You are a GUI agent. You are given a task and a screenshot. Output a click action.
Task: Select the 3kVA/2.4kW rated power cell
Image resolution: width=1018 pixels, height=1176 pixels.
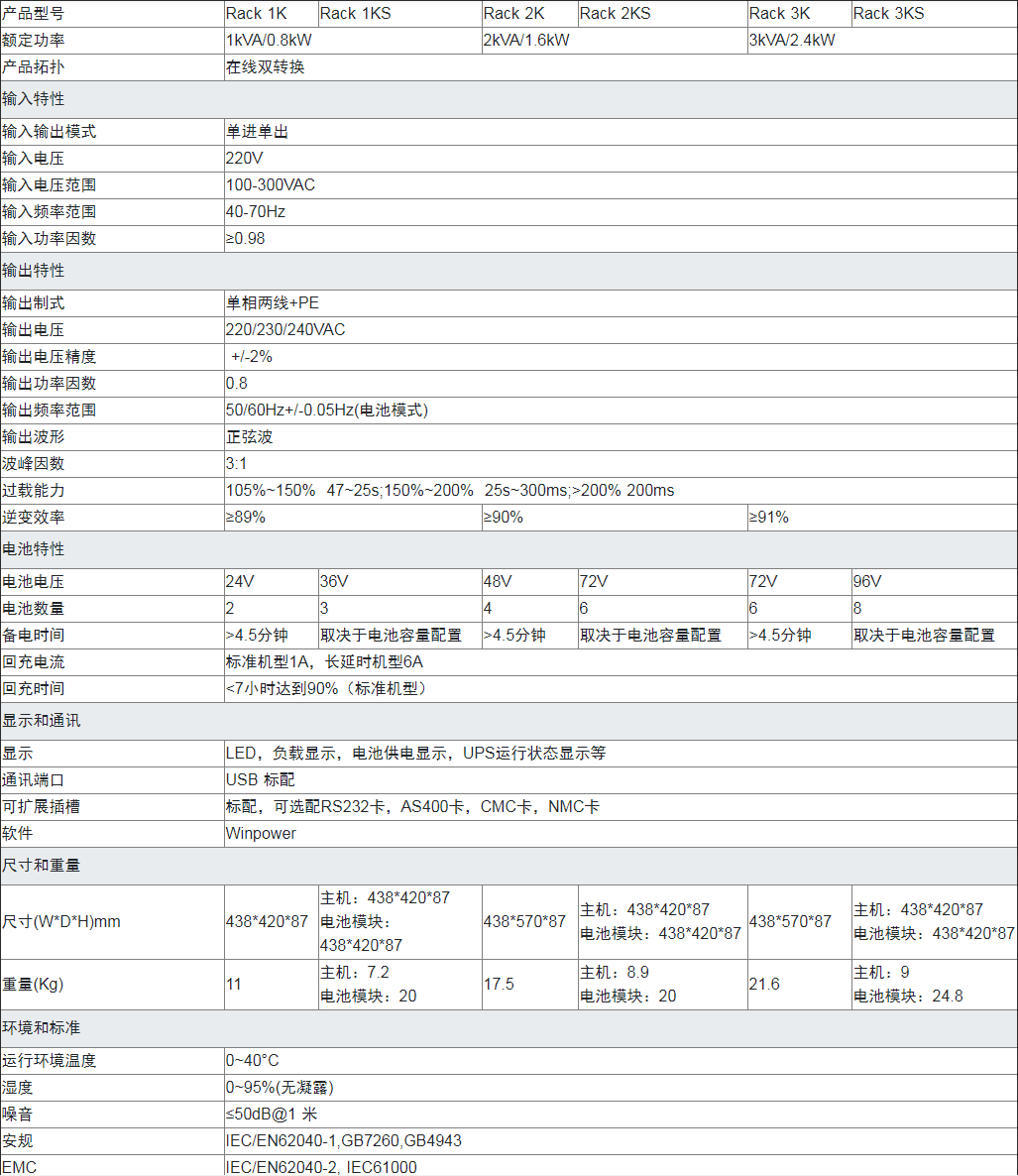point(792,40)
